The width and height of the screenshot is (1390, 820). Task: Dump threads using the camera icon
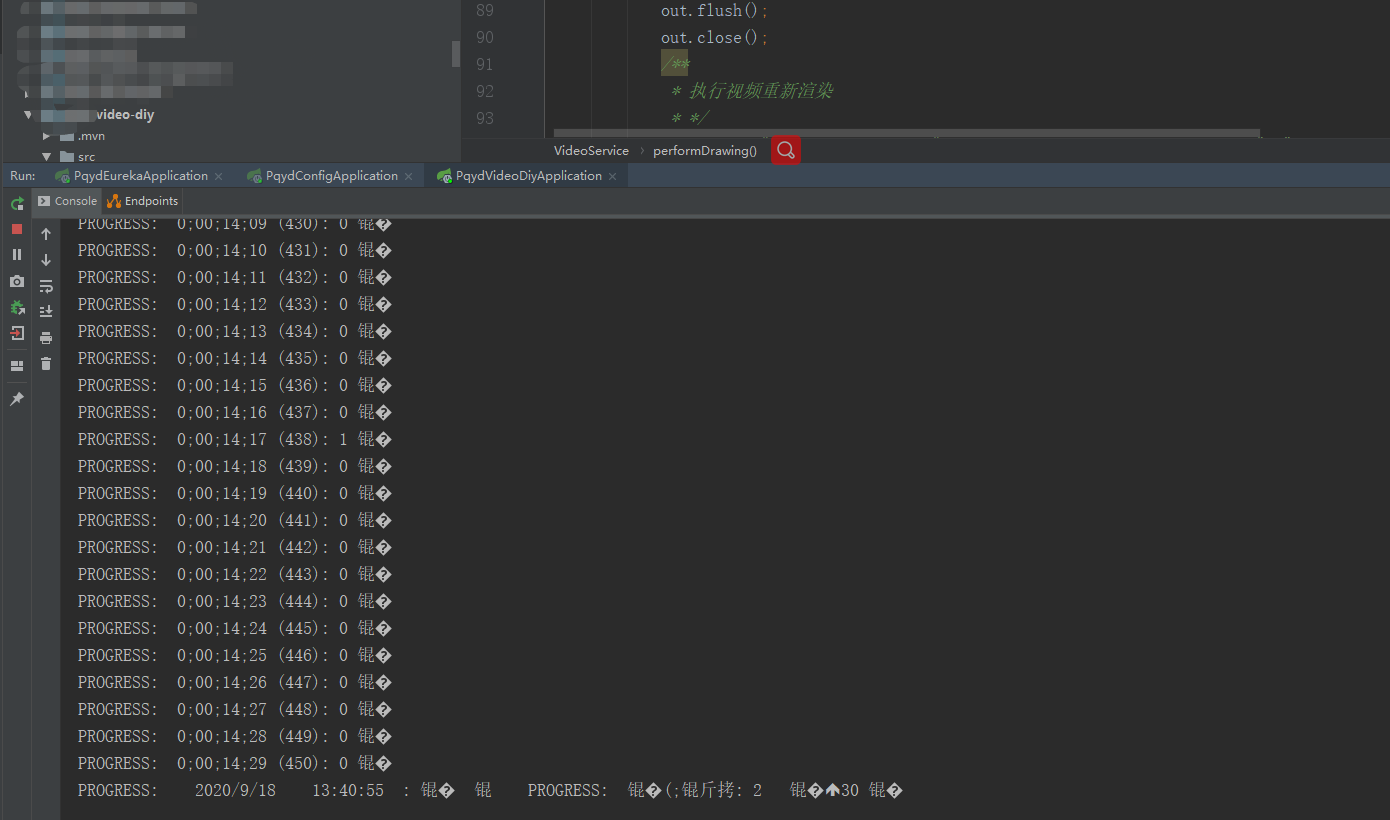[17, 282]
